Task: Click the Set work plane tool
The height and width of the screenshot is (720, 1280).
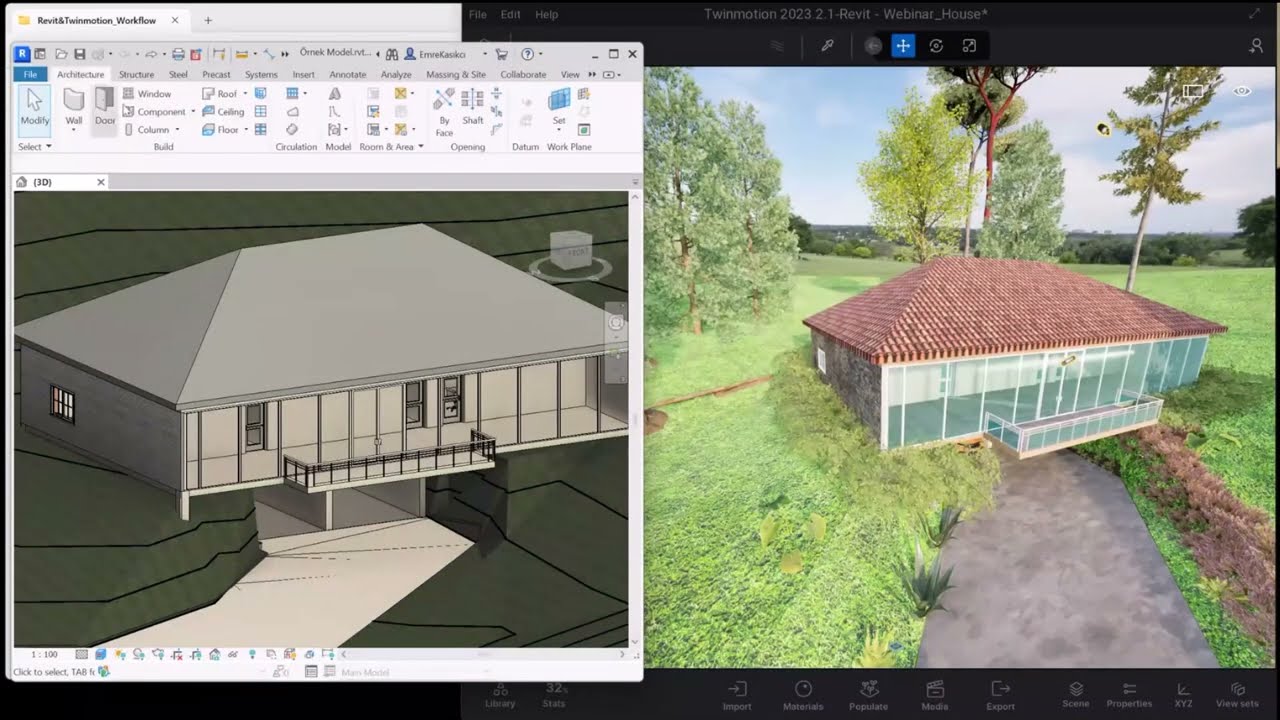Action: (559, 106)
